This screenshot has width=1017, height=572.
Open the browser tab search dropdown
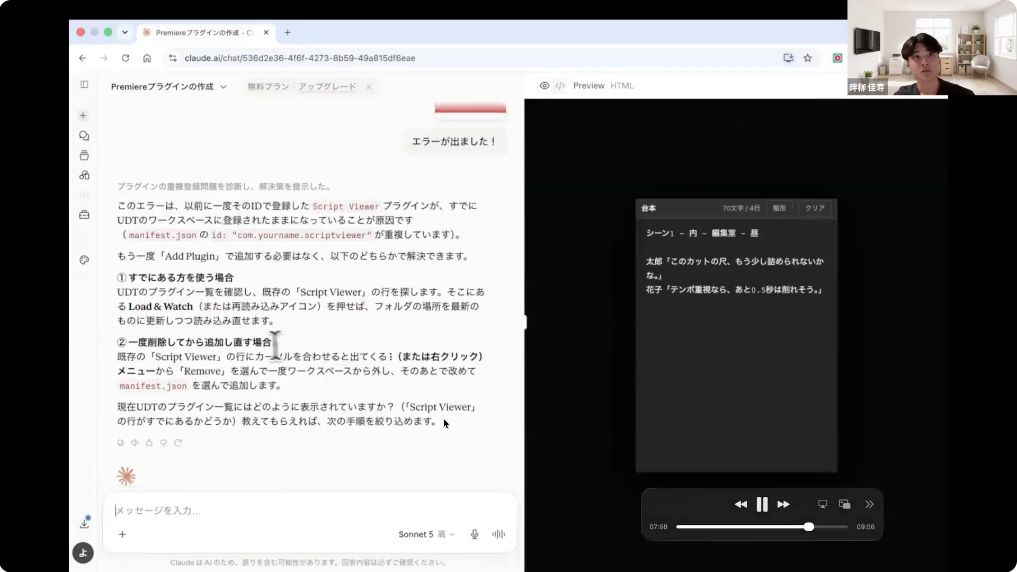[125, 32]
